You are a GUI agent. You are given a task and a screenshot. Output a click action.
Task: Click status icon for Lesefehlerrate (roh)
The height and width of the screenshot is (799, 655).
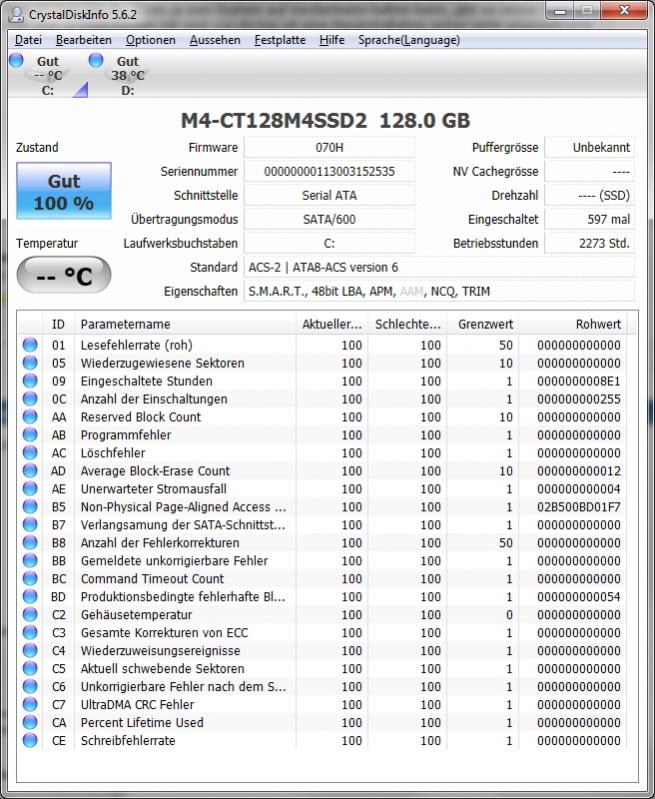point(30,345)
